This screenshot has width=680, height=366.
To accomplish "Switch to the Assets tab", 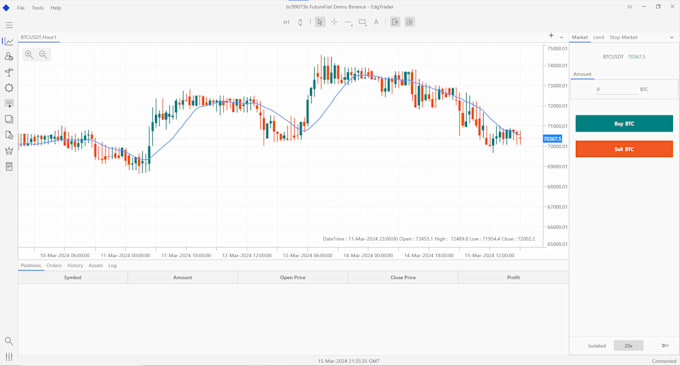I will (96, 266).
